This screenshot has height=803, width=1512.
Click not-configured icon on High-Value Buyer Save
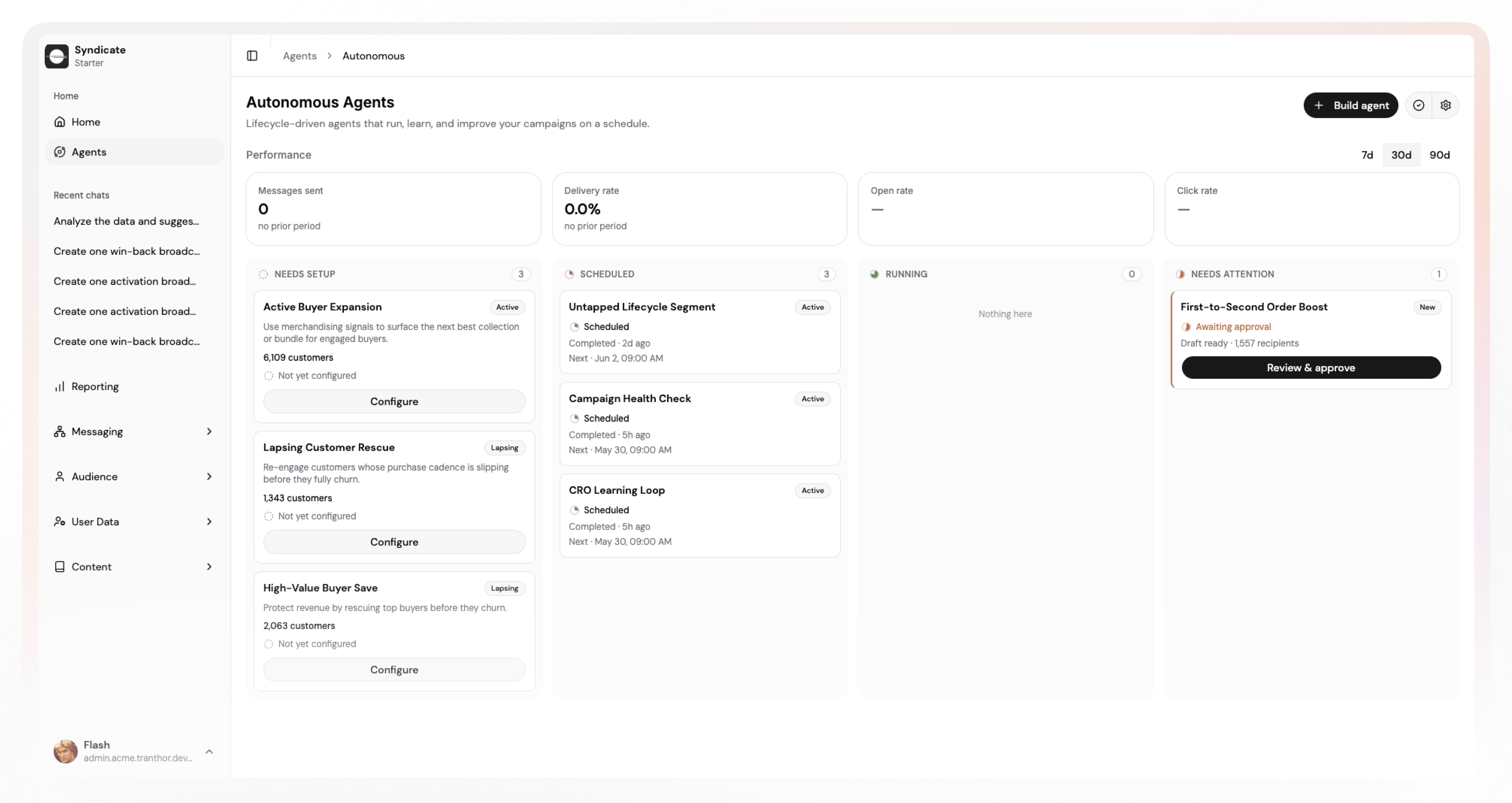tap(269, 644)
